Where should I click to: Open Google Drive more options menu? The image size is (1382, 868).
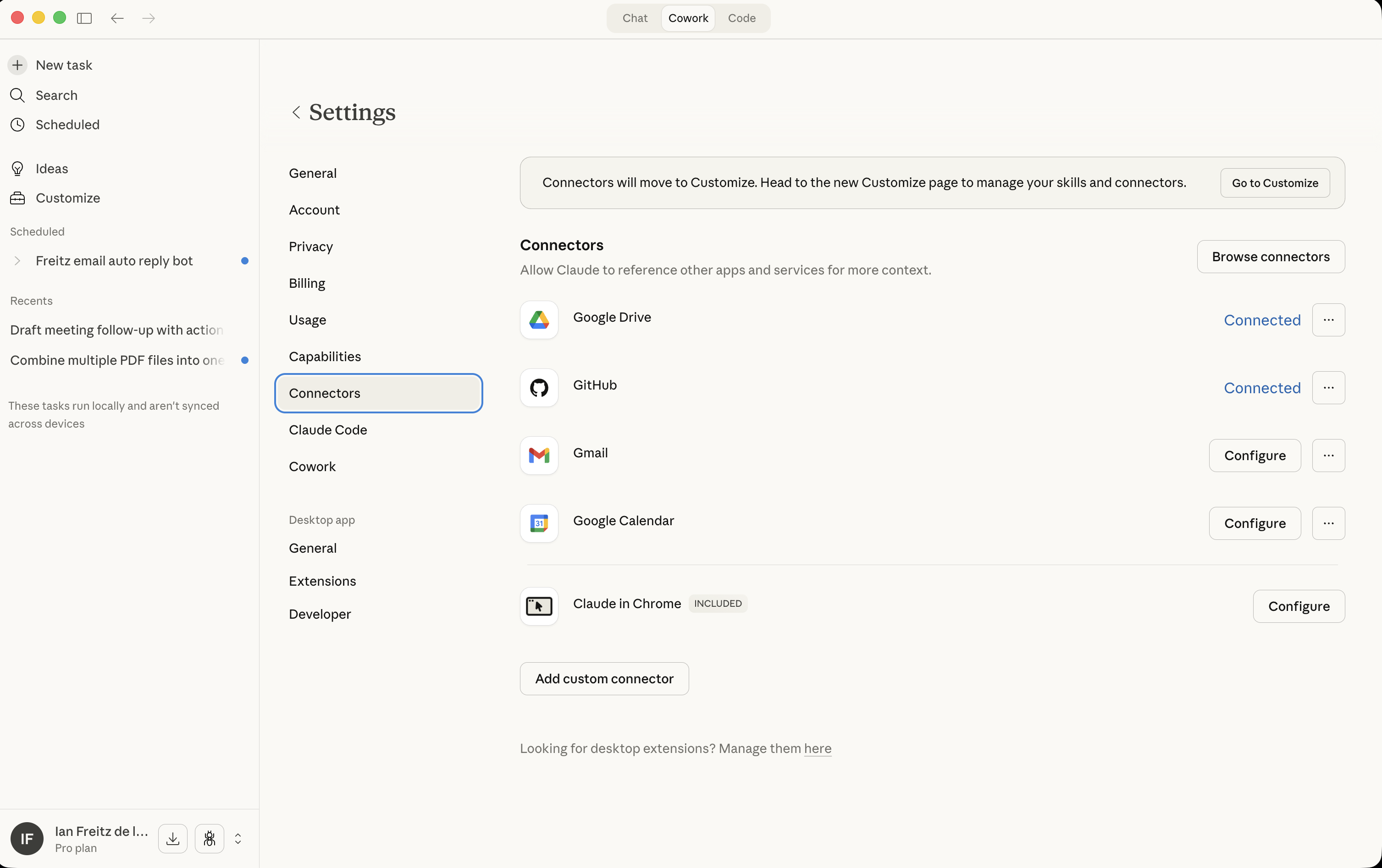pyautogui.click(x=1328, y=319)
